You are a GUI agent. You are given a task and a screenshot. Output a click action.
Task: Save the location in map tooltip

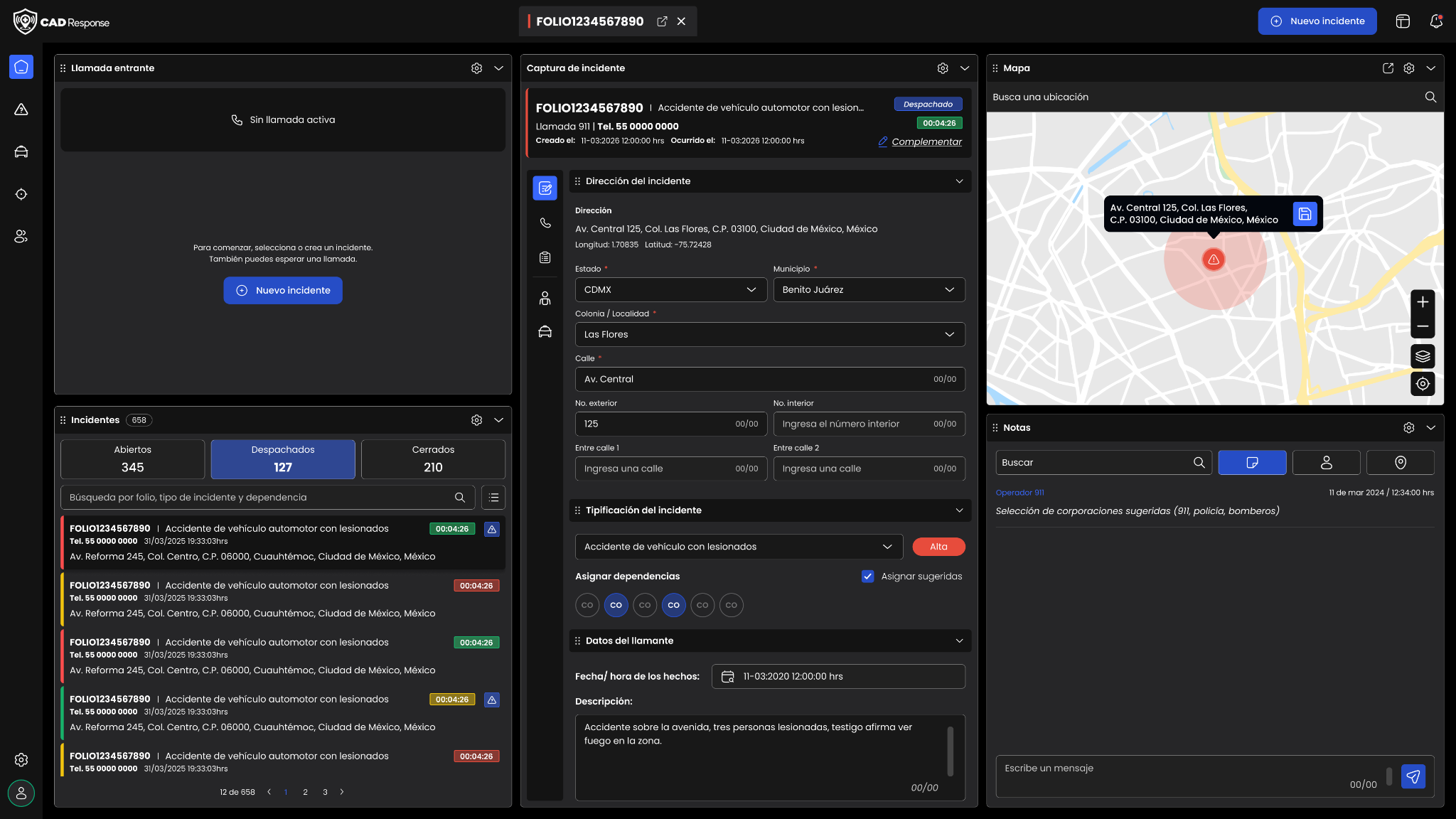1305,213
